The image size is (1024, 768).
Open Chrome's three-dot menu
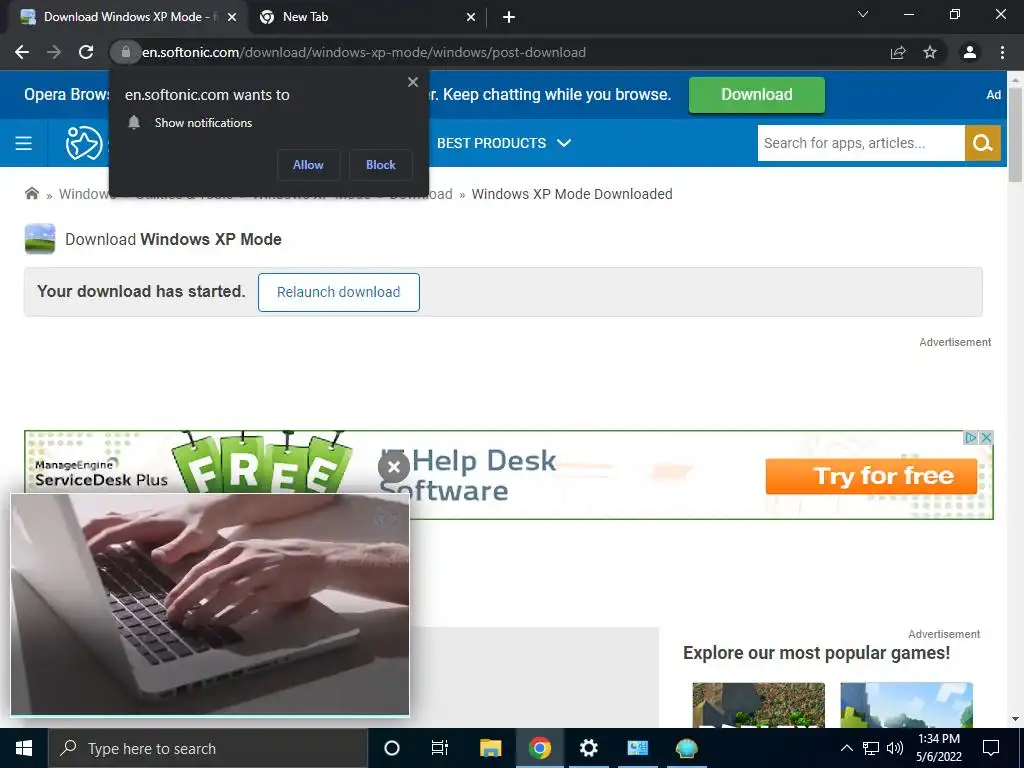1002,52
